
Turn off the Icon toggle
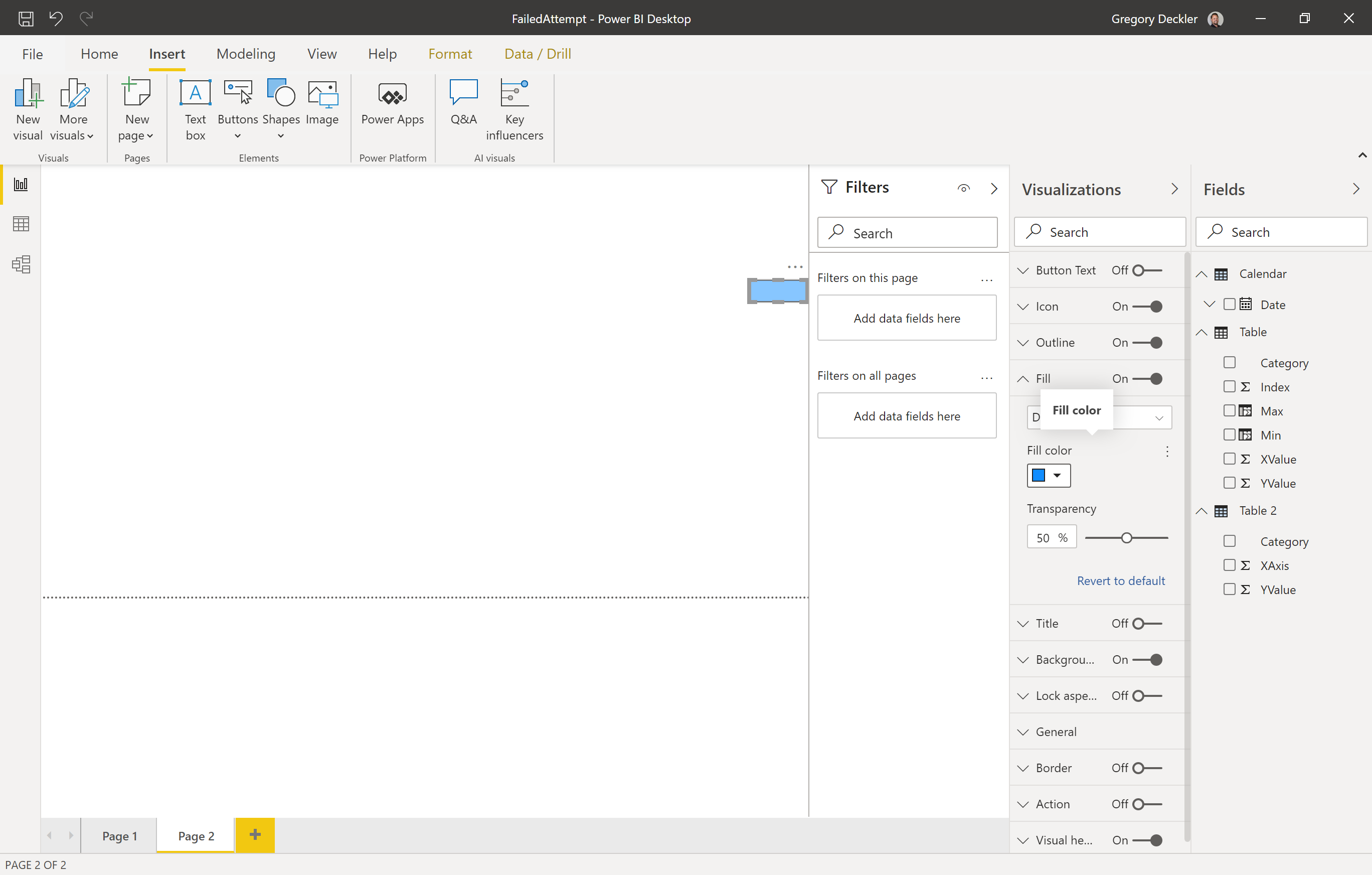pos(1147,307)
